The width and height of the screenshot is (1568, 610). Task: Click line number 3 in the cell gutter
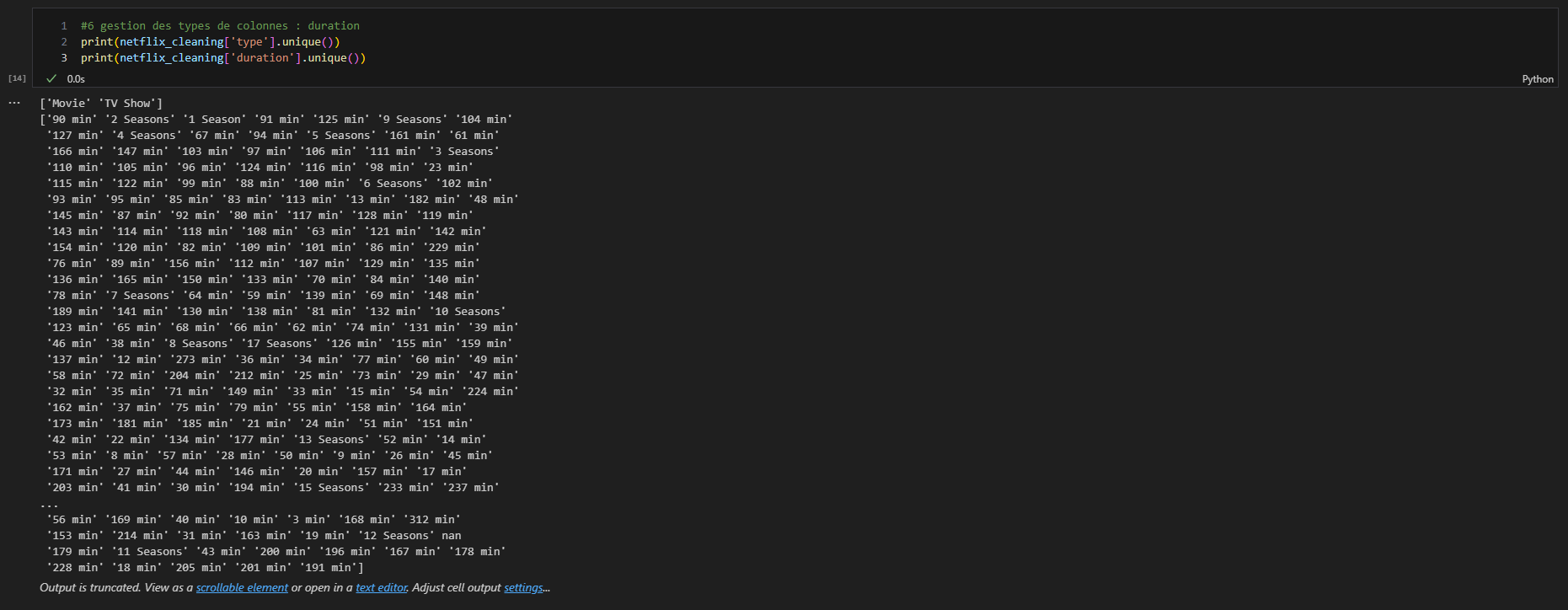click(64, 58)
